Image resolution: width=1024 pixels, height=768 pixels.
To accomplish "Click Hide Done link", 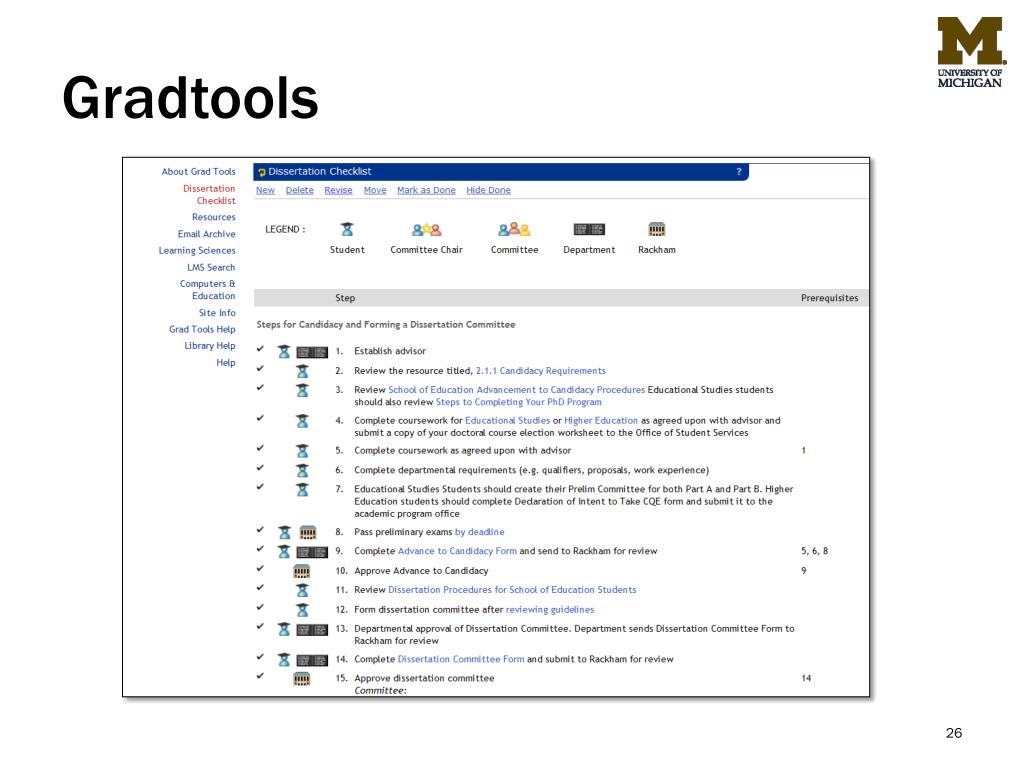I will point(488,190).
